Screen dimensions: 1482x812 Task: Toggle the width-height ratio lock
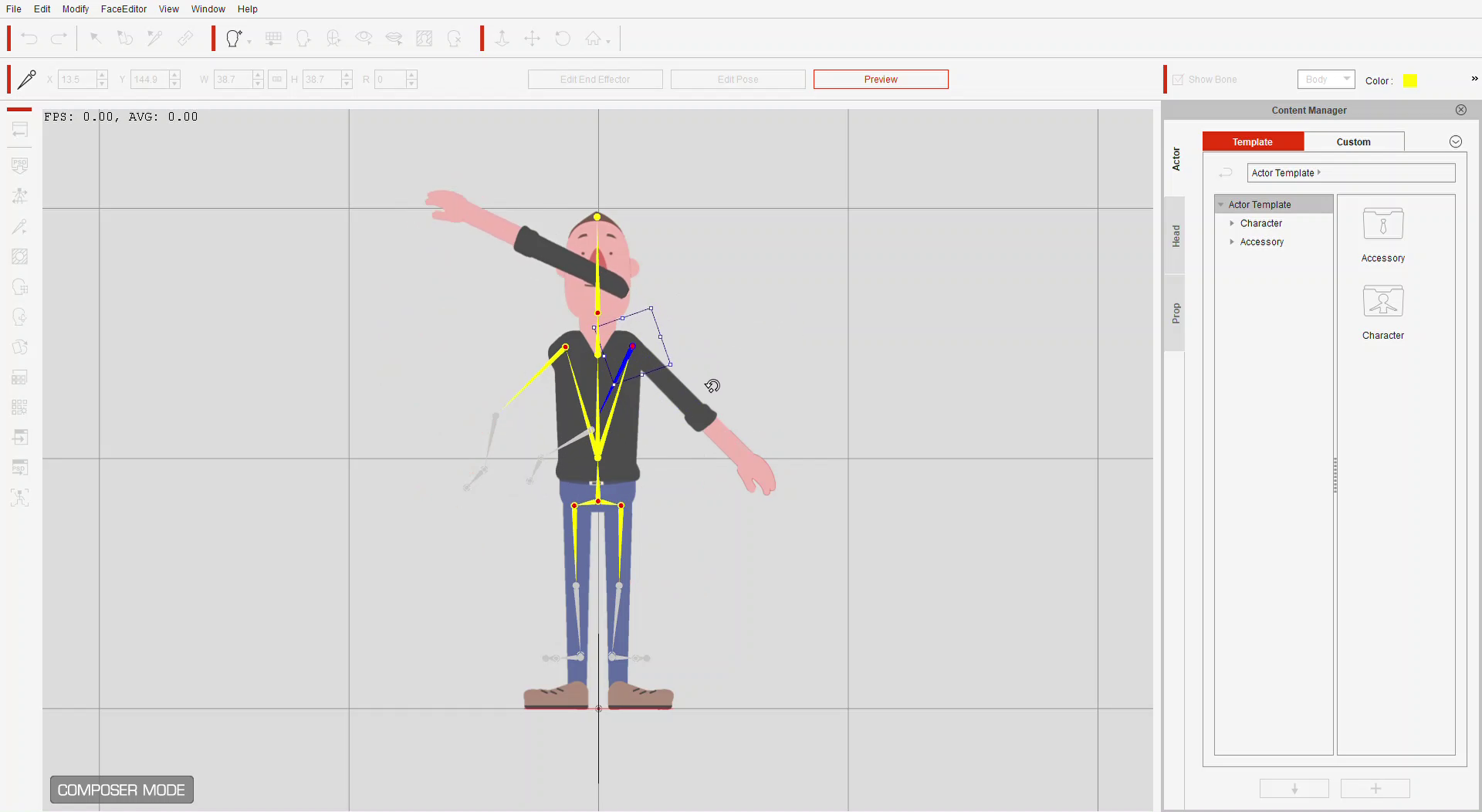coord(277,80)
